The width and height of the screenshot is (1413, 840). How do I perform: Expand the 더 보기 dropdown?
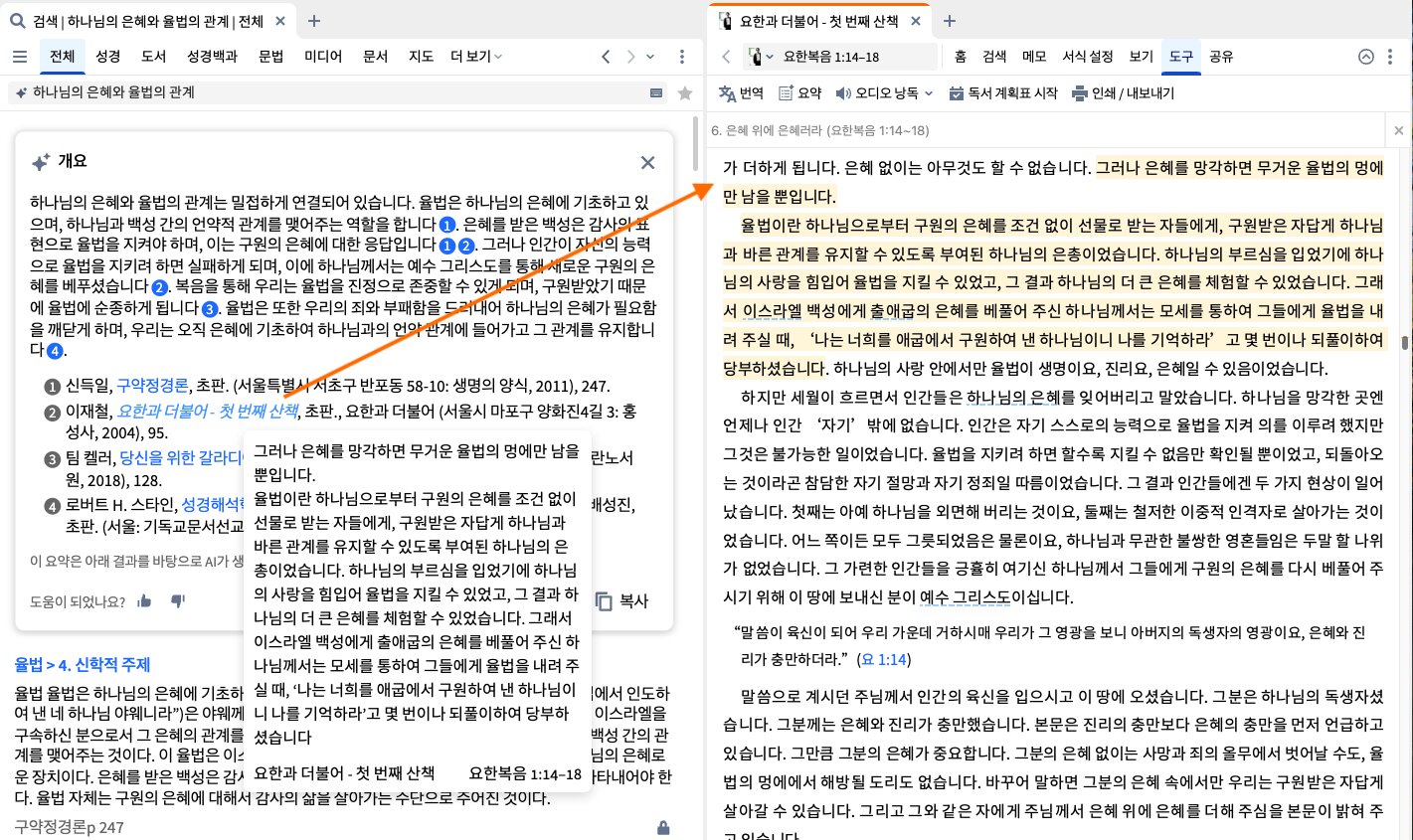point(476,57)
